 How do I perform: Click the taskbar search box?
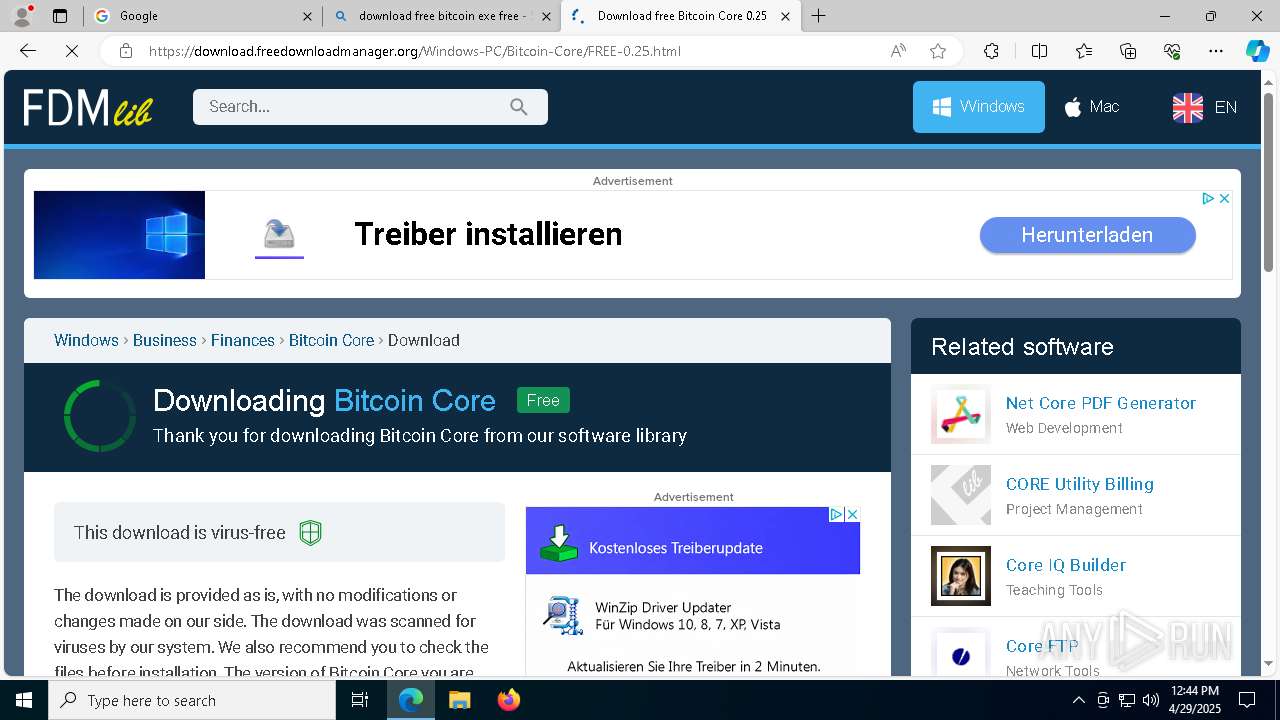click(192, 700)
